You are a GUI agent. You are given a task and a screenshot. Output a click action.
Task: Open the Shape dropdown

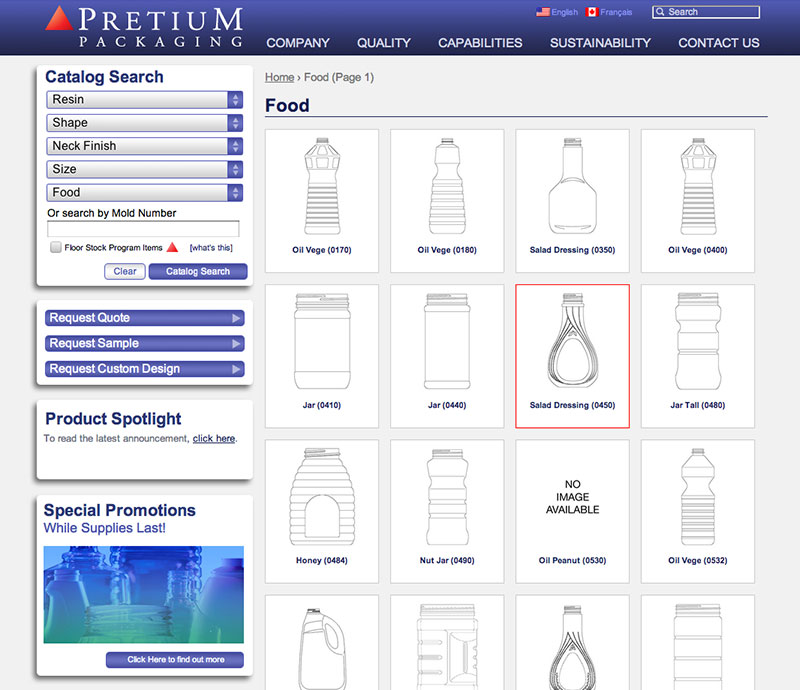click(144, 122)
